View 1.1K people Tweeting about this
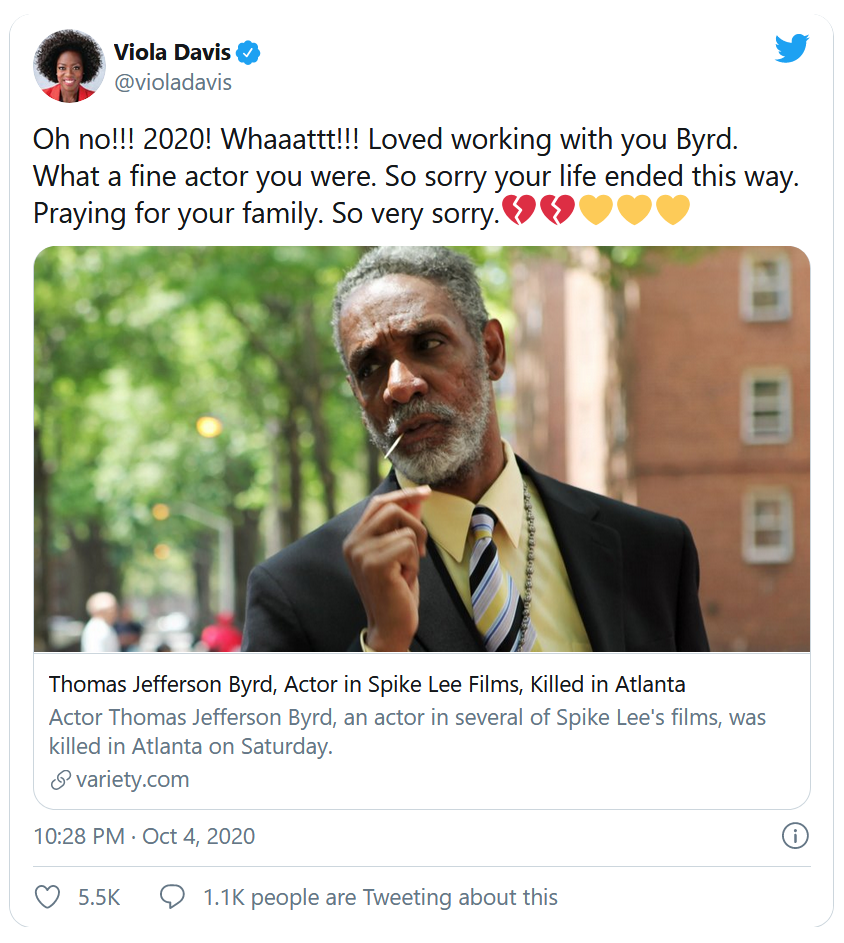Image resolution: width=844 pixels, height=943 pixels. tap(380, 898)
